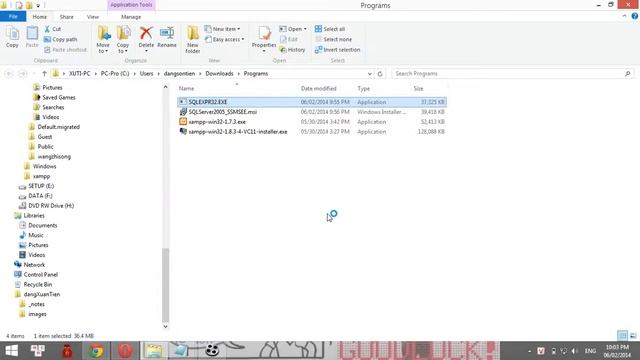
Task: Switch to the Manage tab
Action: tap(131, 17)
